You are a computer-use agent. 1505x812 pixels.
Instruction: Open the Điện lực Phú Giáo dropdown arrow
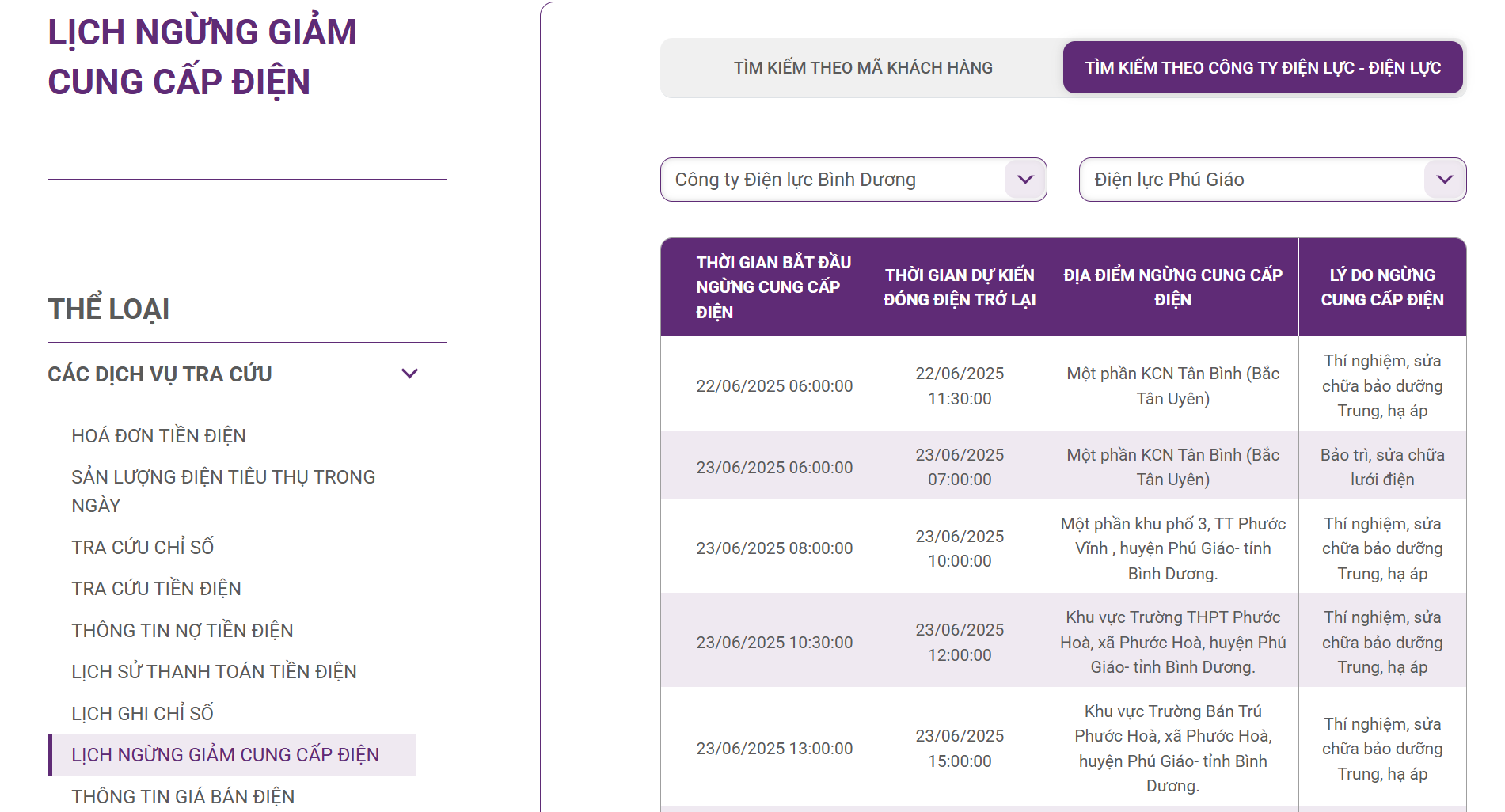pyautogui.click(x=1444, y=180)
